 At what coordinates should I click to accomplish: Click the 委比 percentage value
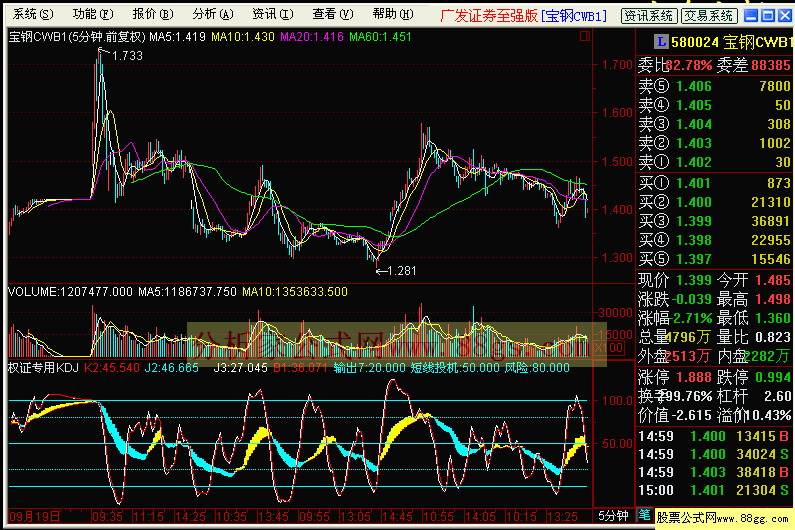coord(689,65)
